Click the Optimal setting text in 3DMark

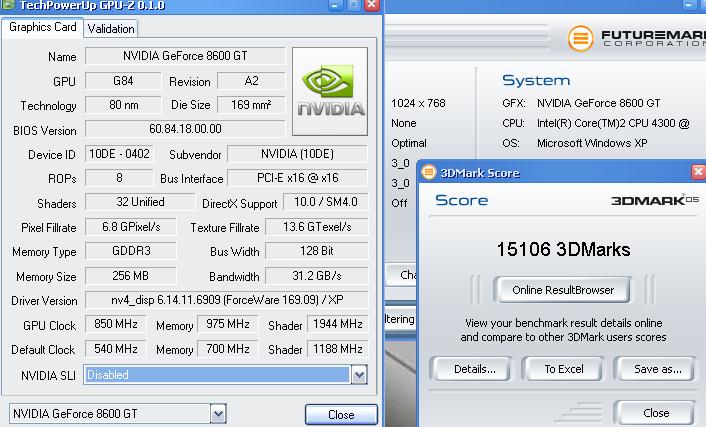409,143
